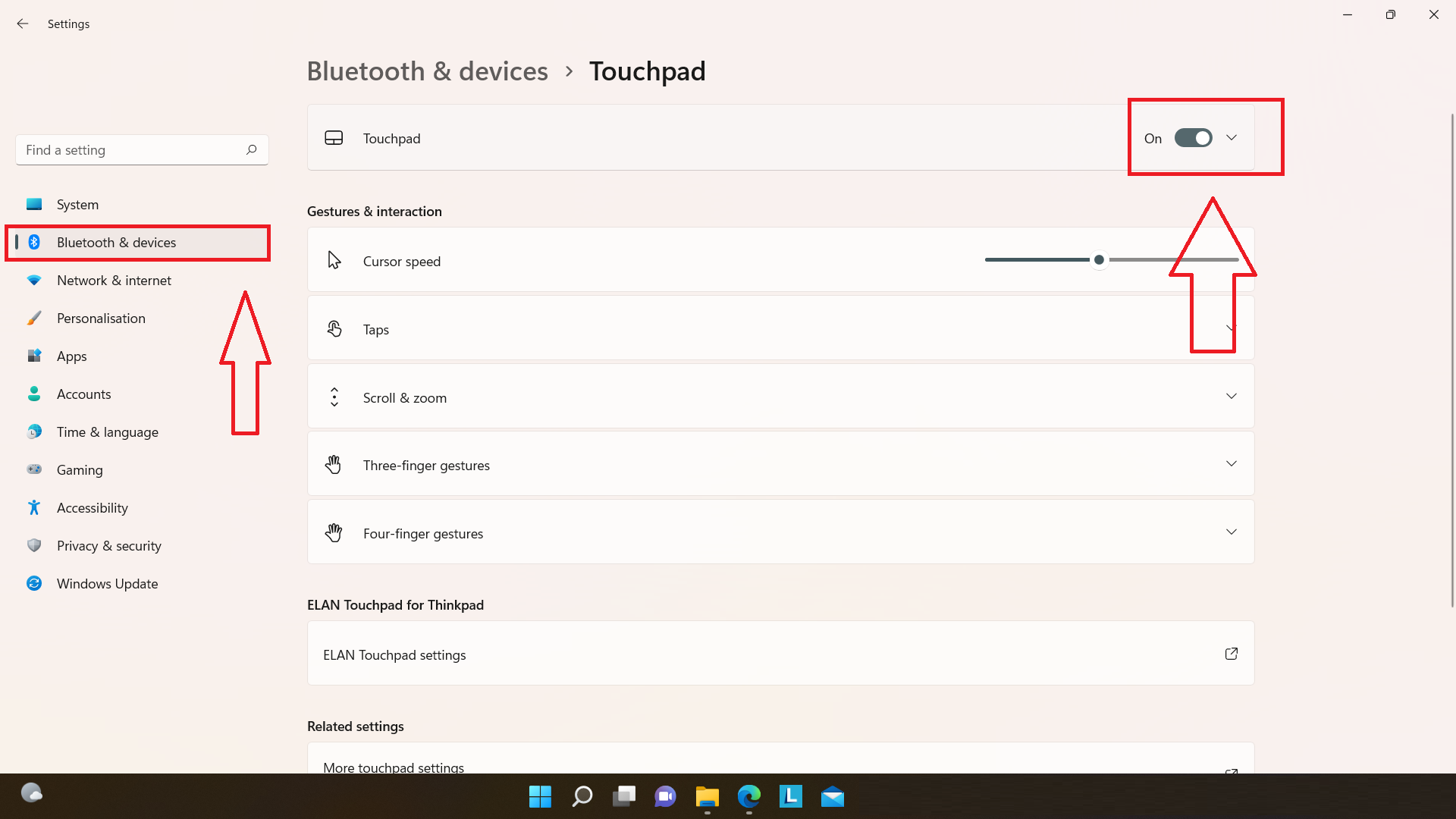
Task: Expand the Scroll & zoom section
Action: coord(1231,397)
